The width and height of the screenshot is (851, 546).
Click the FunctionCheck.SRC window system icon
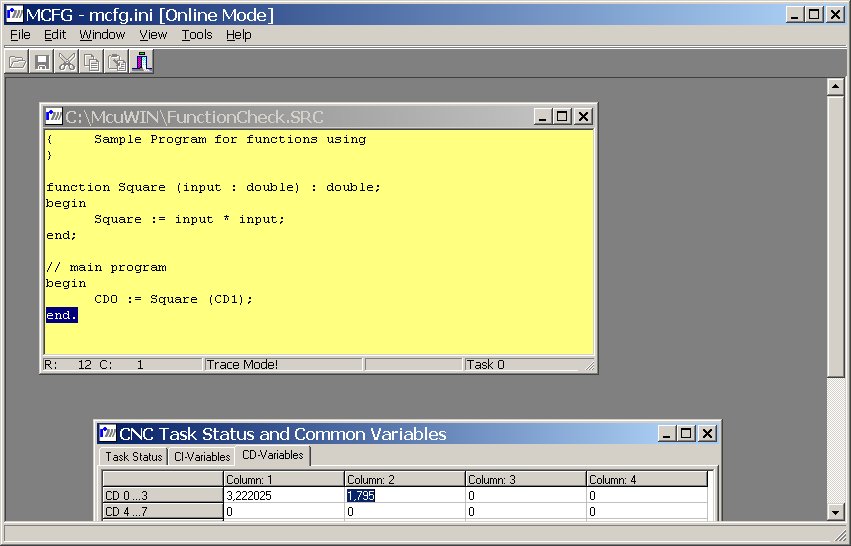pyautogui.click(x=54, y=116)
